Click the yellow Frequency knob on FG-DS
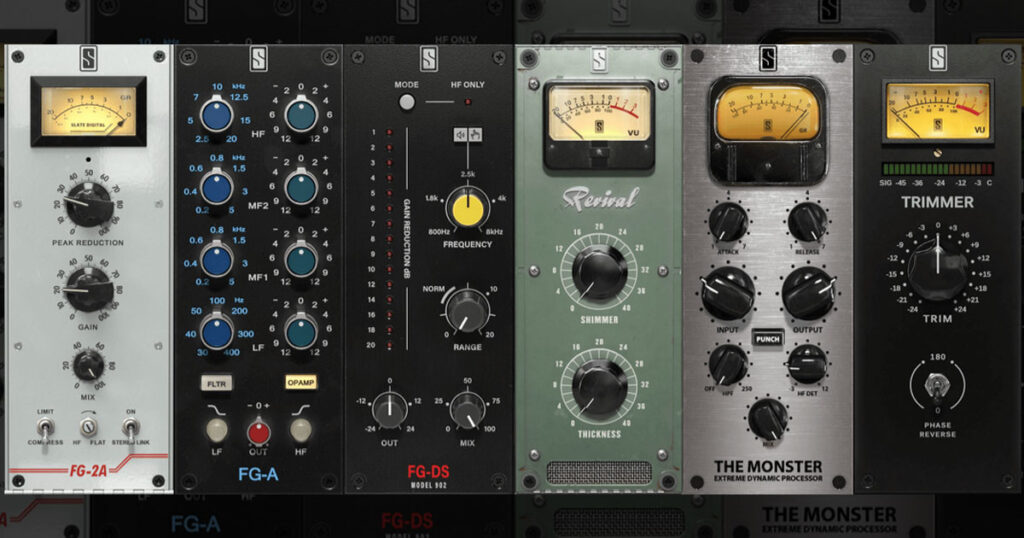This screenshot has width=1024, height=538. point(463,209)
